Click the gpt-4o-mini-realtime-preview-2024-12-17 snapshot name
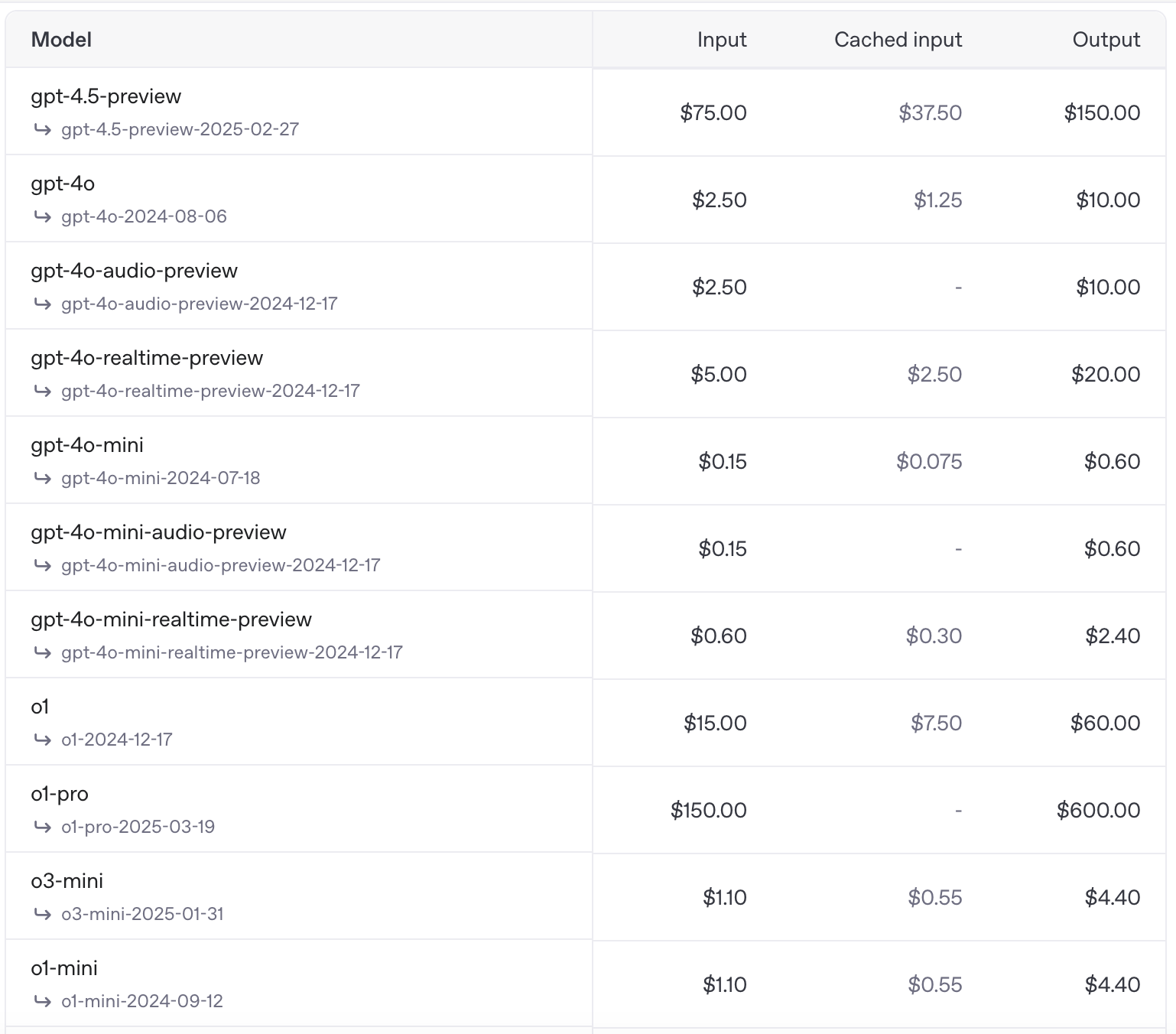 click(232, 652)
